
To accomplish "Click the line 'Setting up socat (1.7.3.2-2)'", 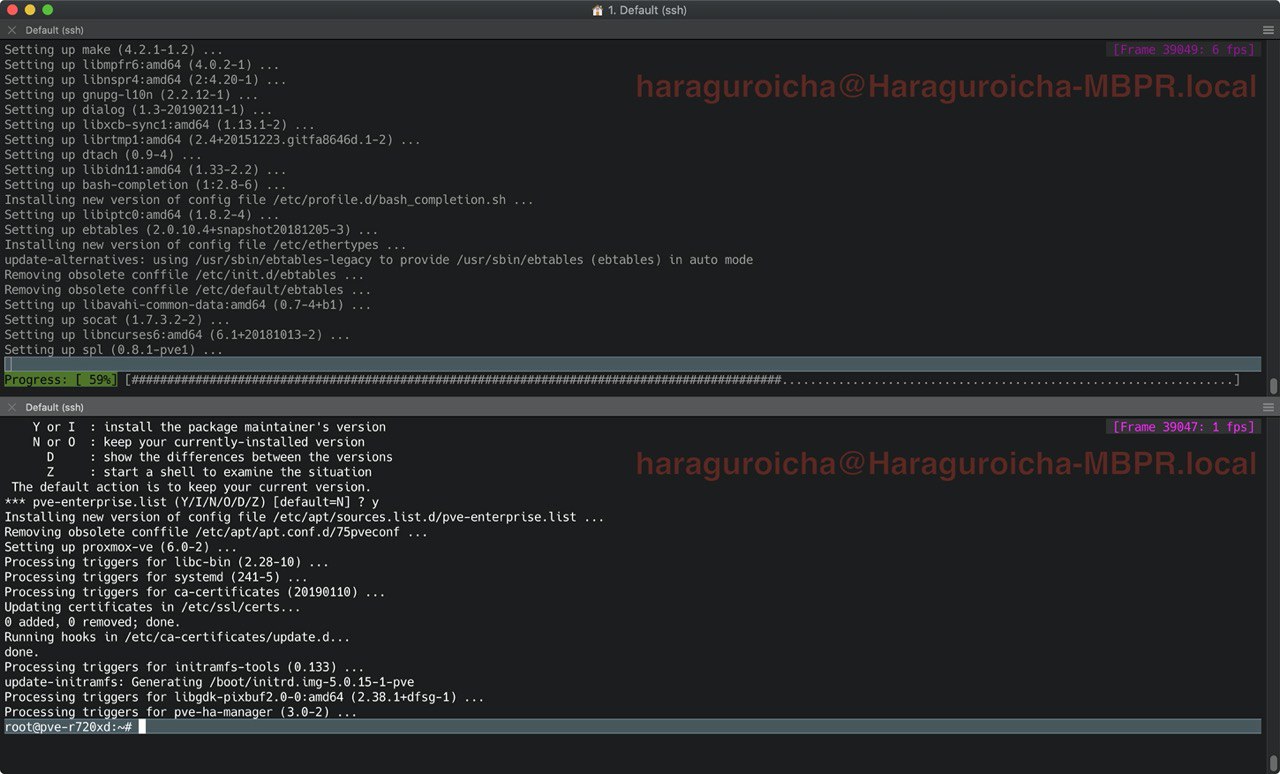I will 117,319.
